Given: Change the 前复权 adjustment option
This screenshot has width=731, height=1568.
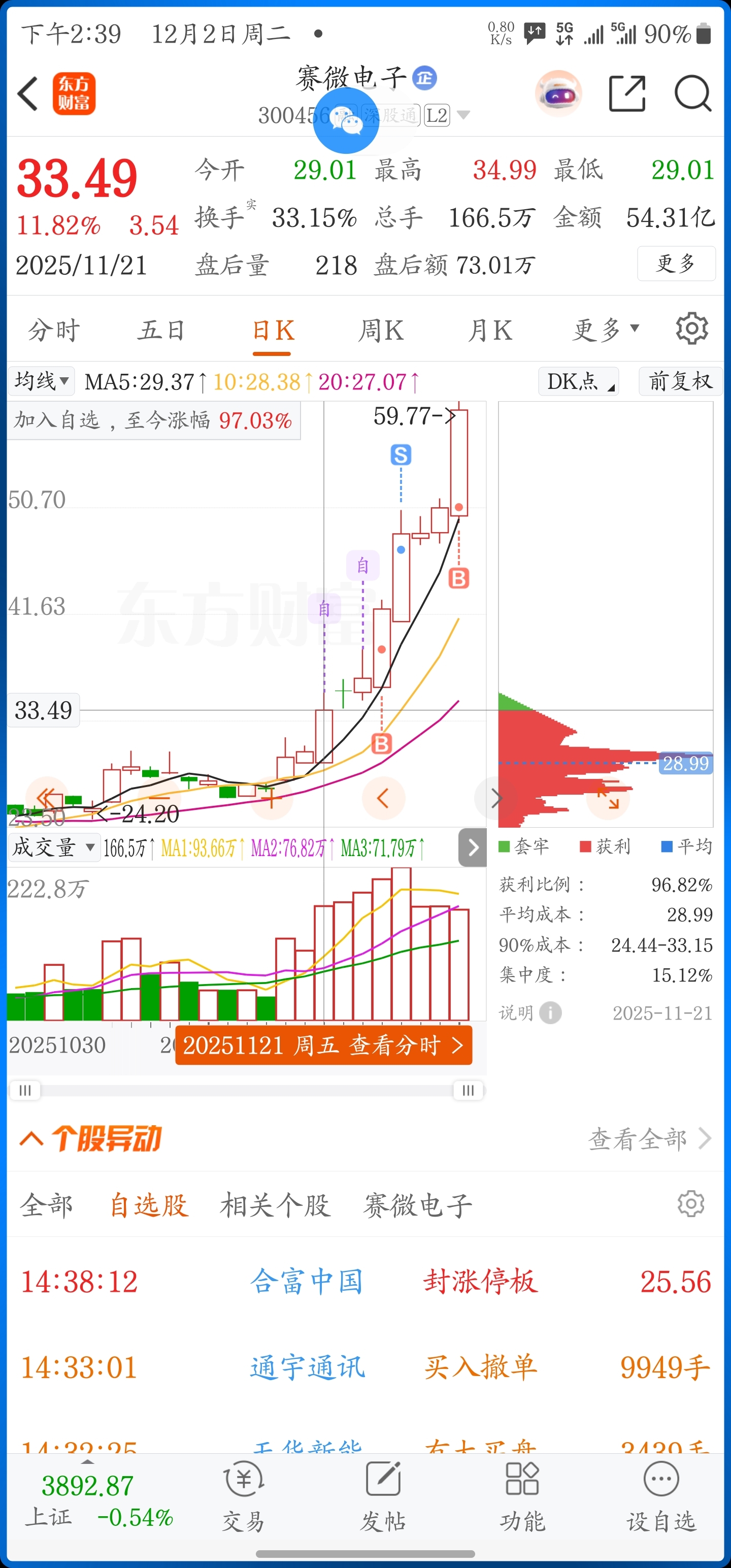Looking at the screenshot, I should [x=680, y=381].
